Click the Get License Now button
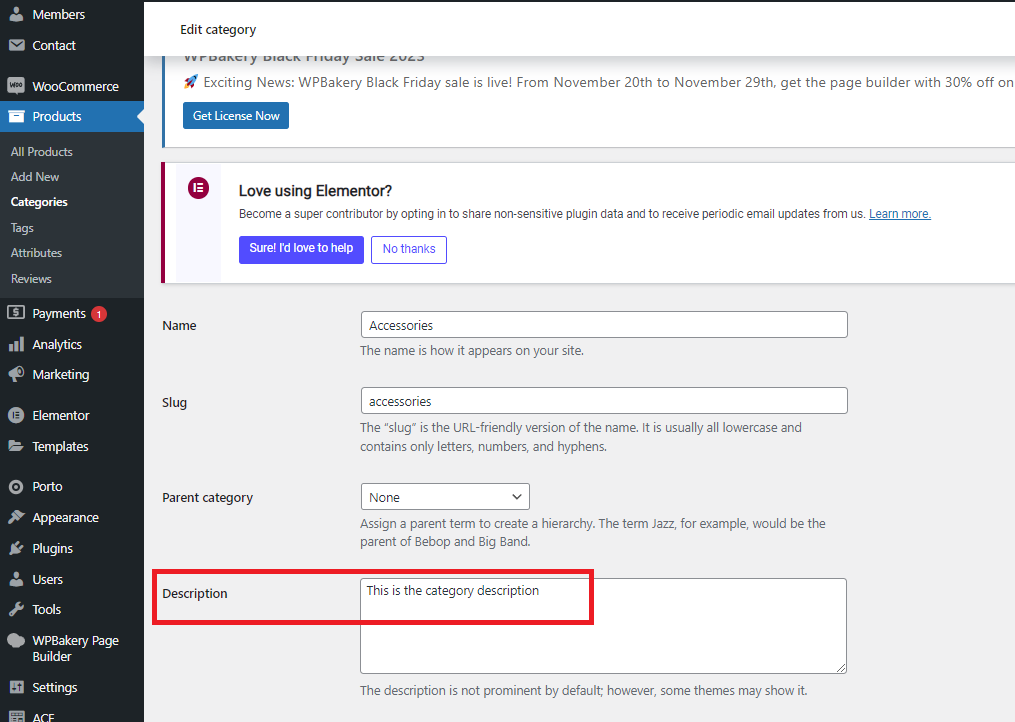Viewport: 1015px width, 722px height. [236, 116]
